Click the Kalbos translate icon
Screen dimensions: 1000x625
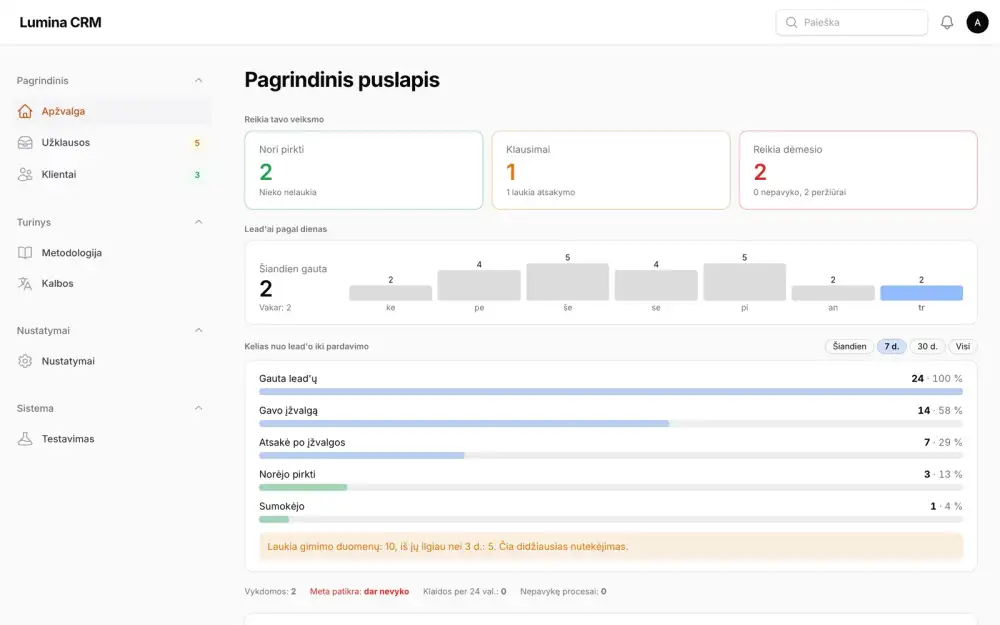pos(25,283)
